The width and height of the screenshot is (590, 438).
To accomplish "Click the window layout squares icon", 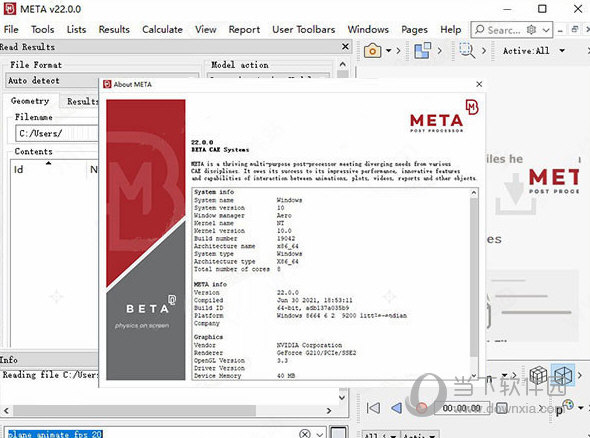I will 423,50.
